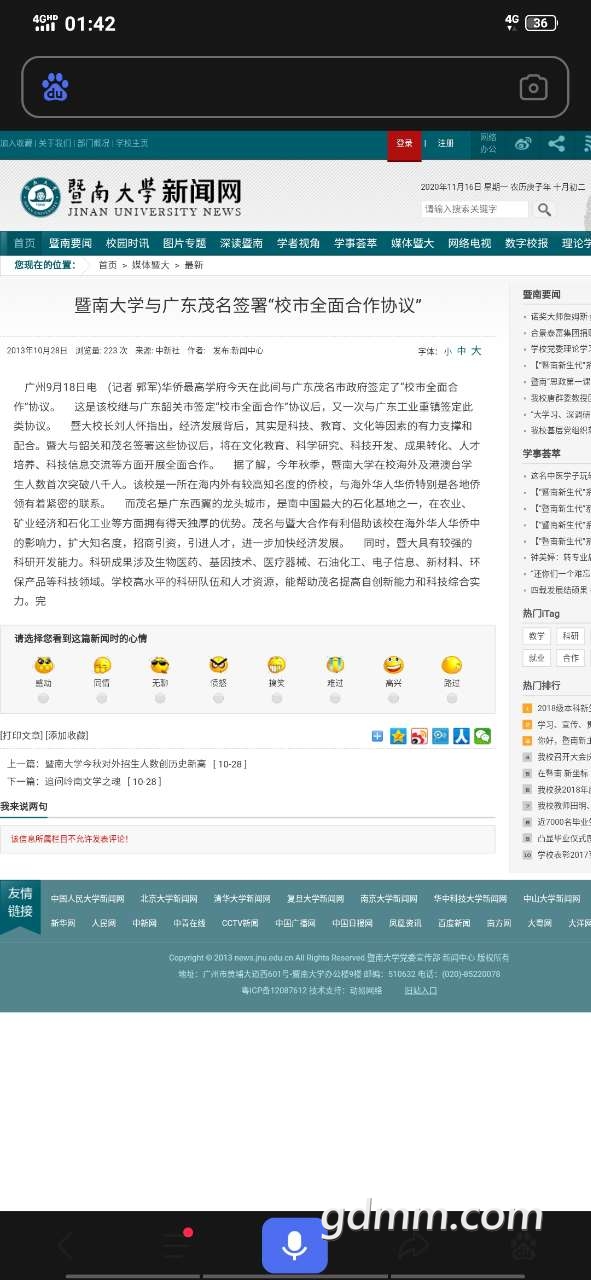Image resolution: width=591 pixels, height=1280 pixels.
Task: Open the camera search icon
Action: tap(533, 87)
